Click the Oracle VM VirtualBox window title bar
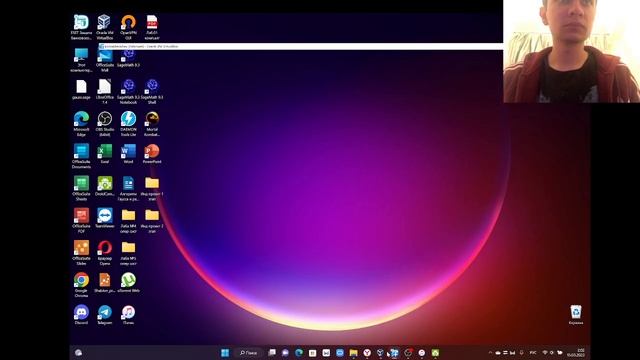The width and height of the screenshot is (640, 360). (301, 47)
